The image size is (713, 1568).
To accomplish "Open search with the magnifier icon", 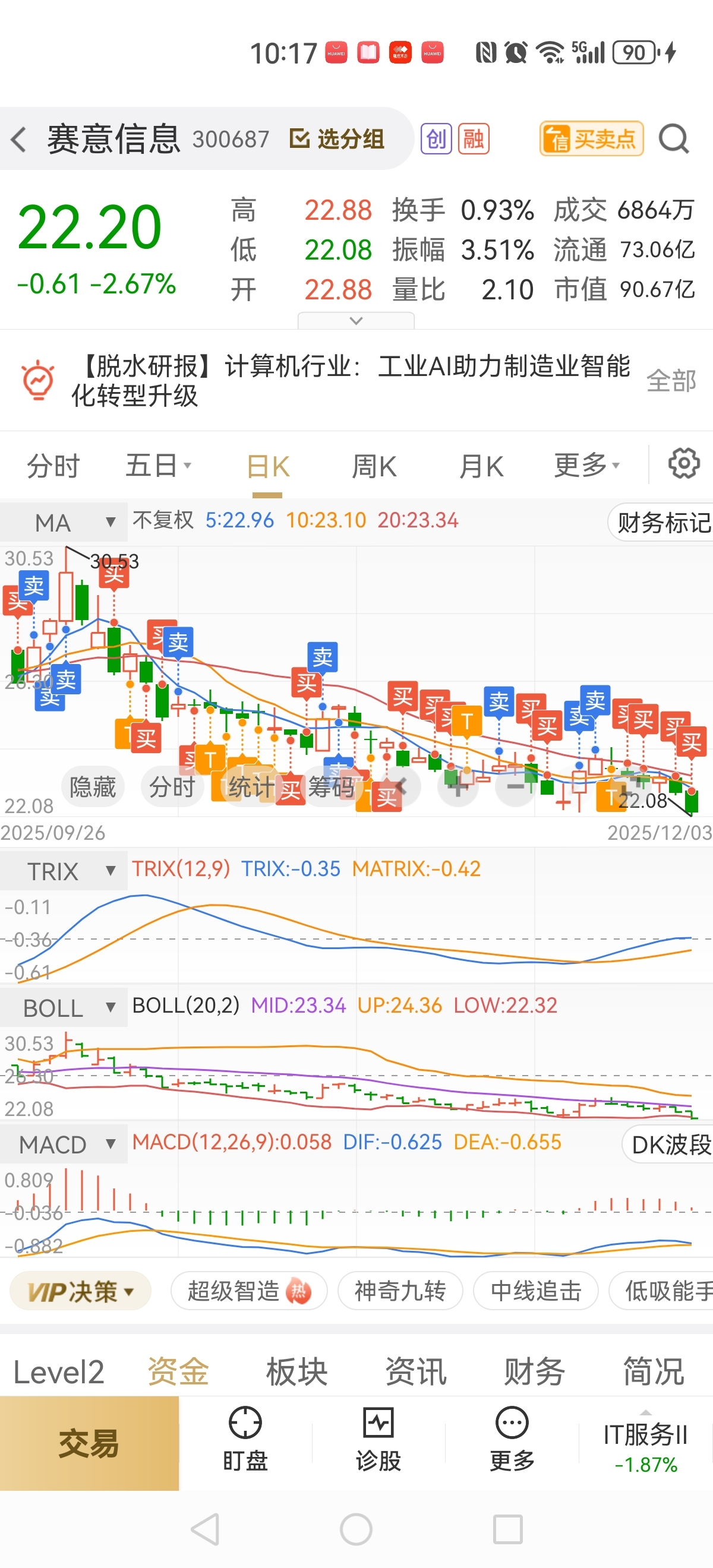I will coord(674,139).
